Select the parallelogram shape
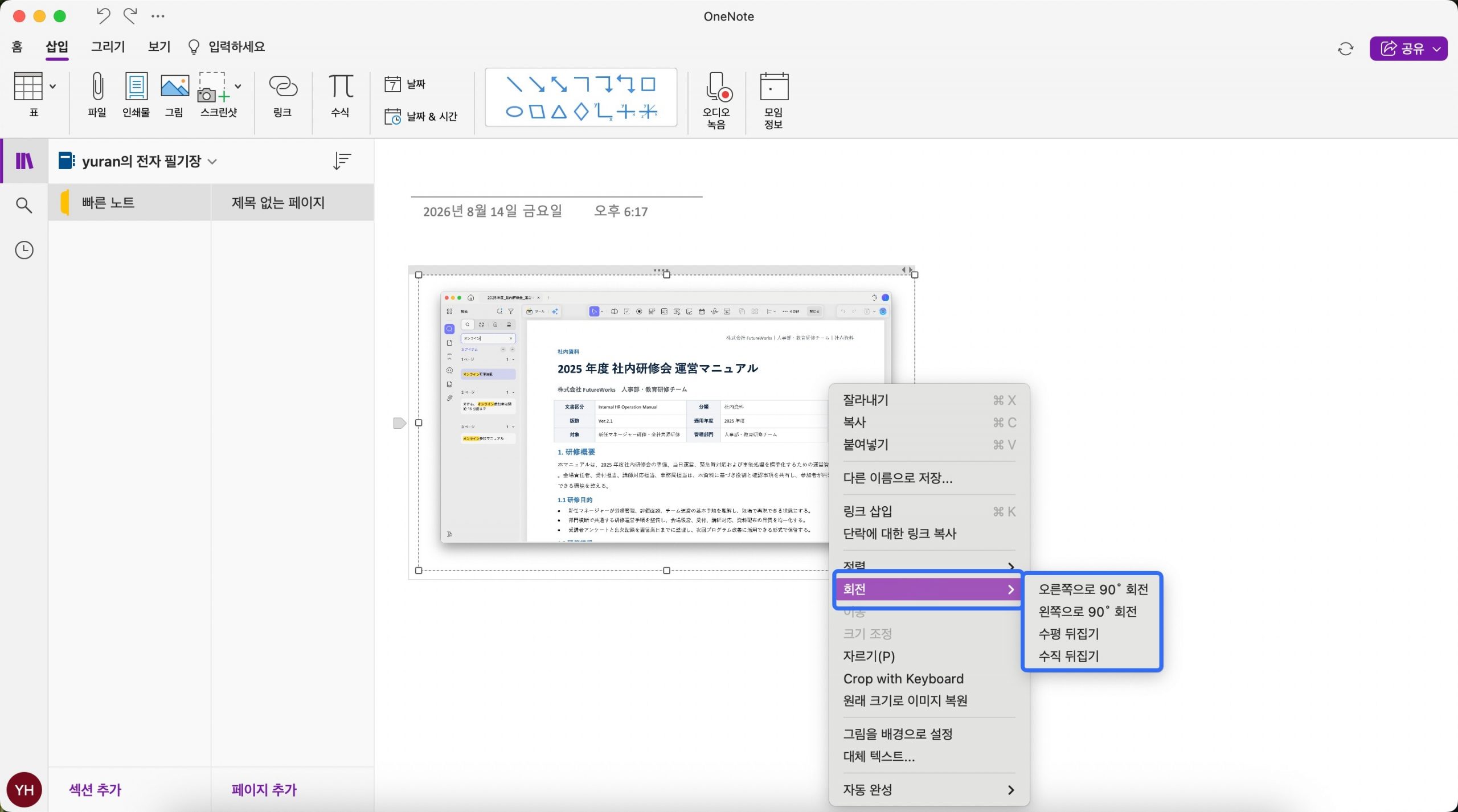Image resolution: width=1458 pixels, height=812 pixels. 537,112
